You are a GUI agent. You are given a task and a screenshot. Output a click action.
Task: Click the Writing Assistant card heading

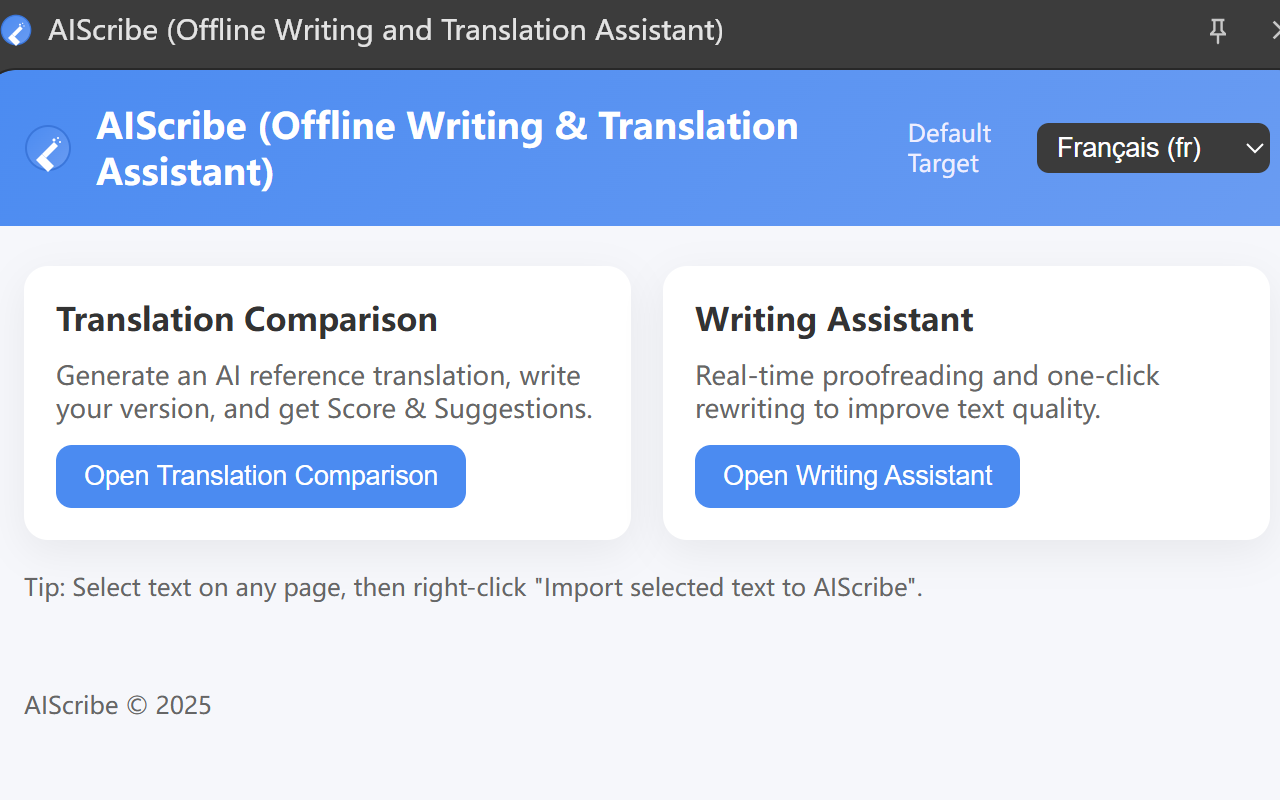click(x=833, y=319)
